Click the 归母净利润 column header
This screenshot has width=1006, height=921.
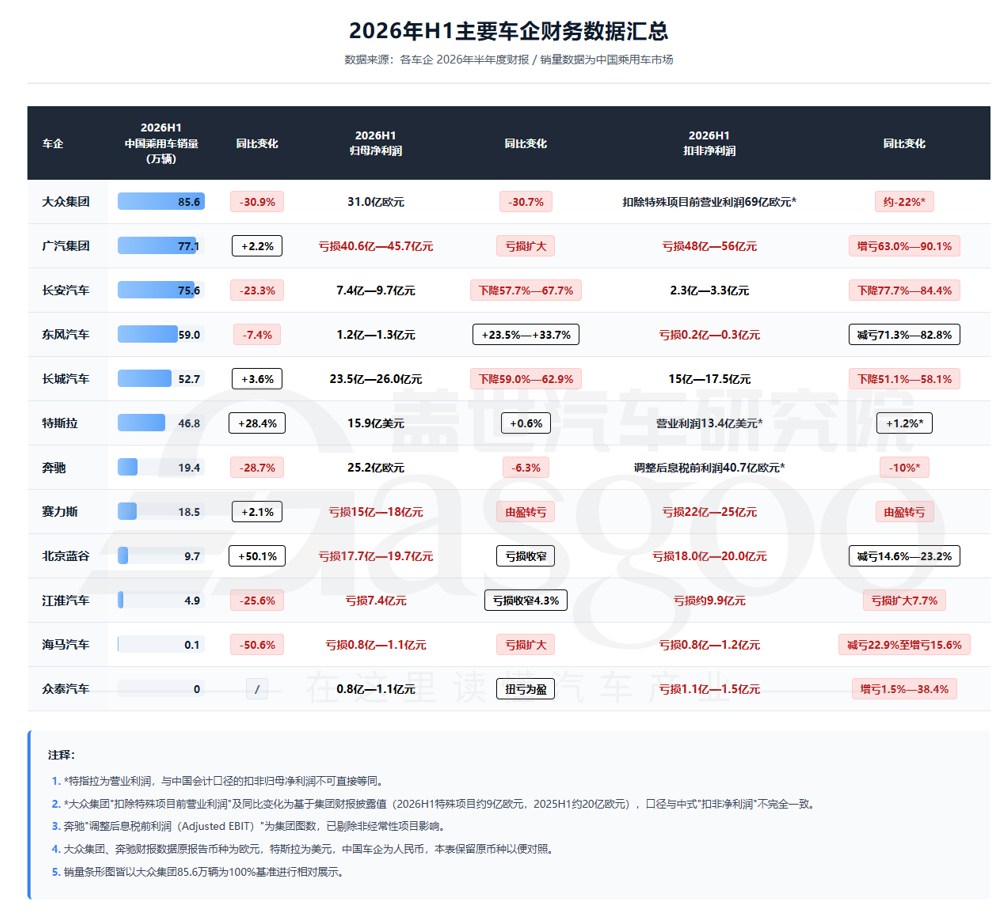click(x=375, y=143)
